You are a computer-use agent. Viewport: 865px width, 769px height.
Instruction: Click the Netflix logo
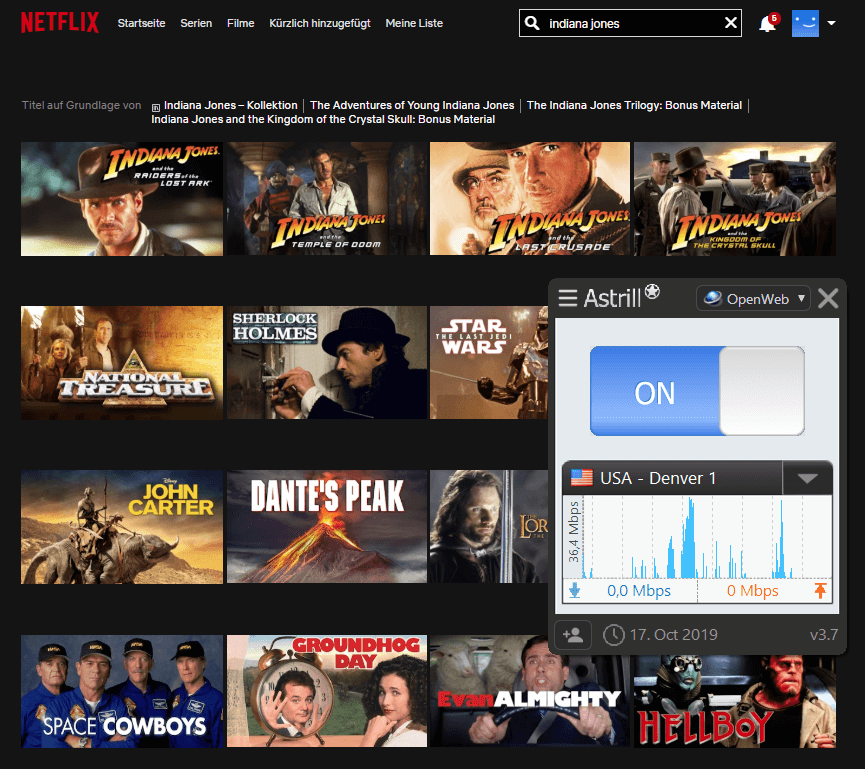pyautogui.click(x=60, y=23)
